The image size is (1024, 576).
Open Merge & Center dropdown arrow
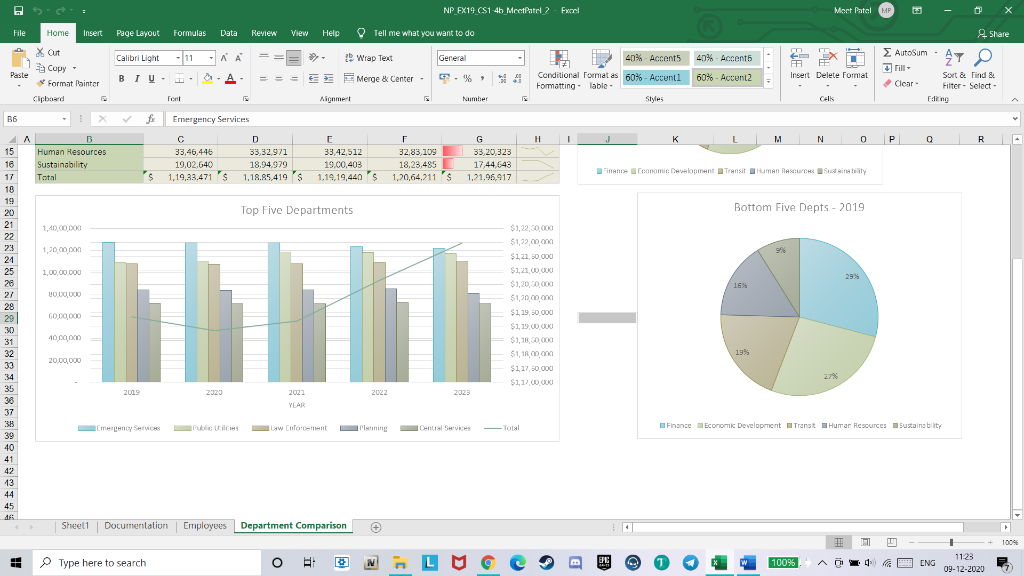coord(422,79)
